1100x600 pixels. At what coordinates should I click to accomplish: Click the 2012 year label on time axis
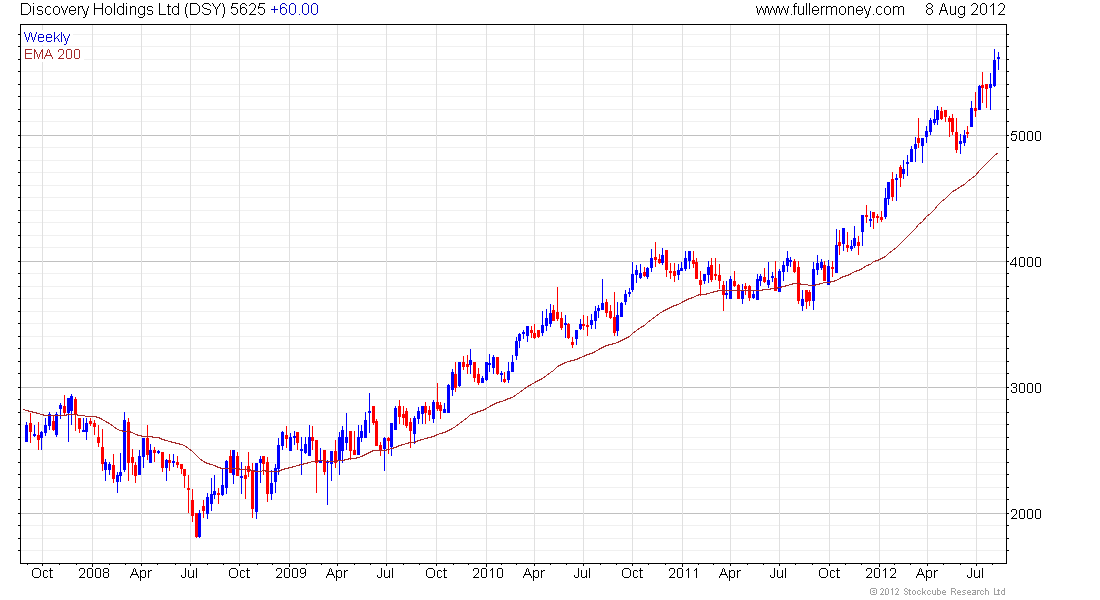pos(880,573)
